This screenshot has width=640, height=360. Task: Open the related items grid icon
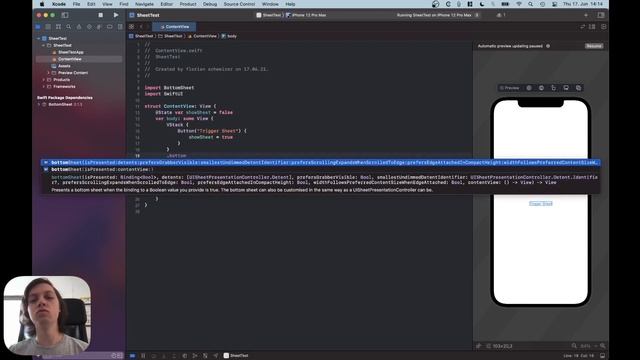(131, 27)
